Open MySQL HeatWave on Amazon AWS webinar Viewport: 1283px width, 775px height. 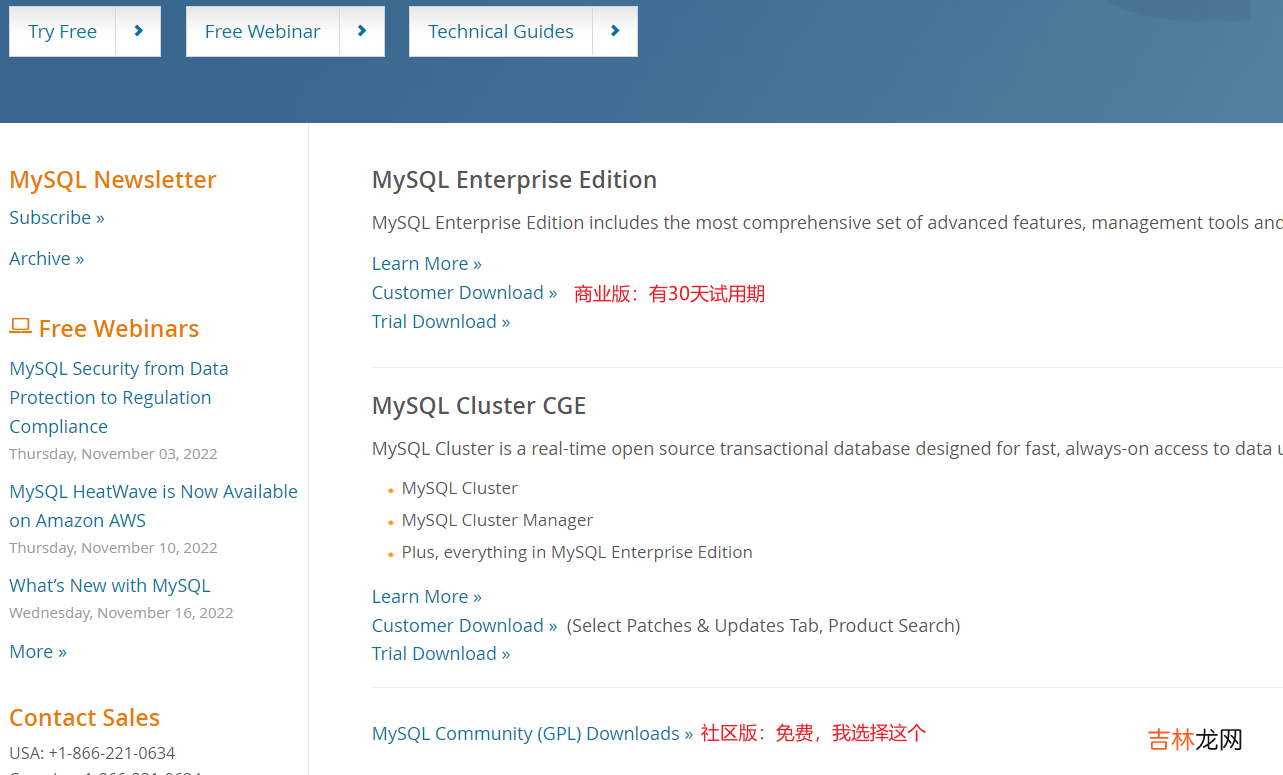point(153,505)
